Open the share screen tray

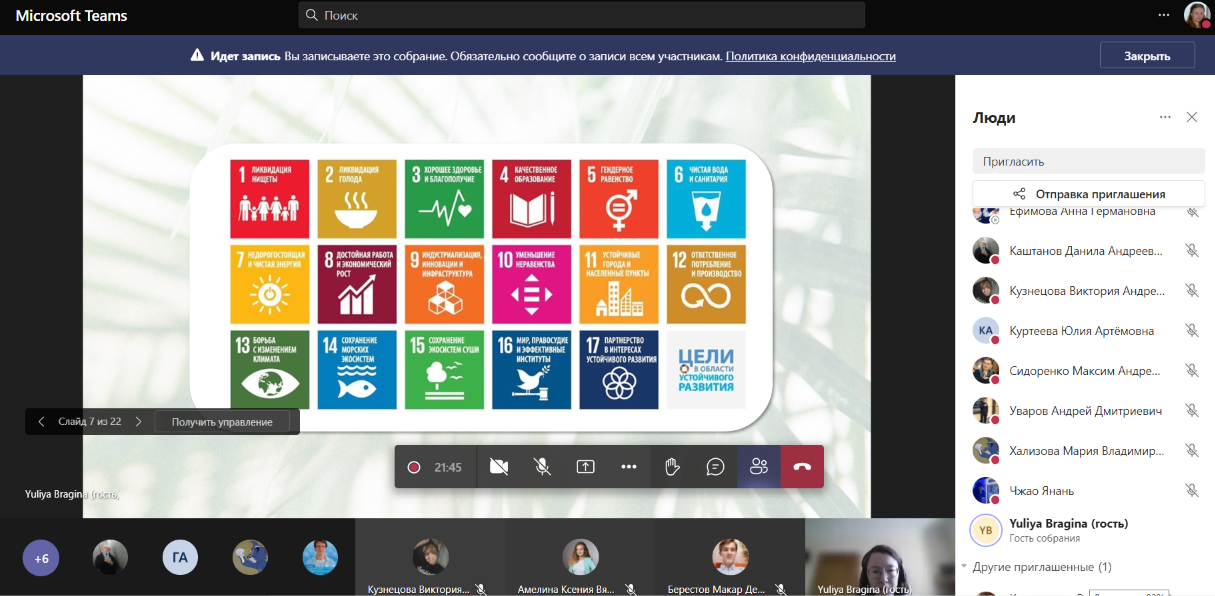pyautogui.click(x=585, y=467)
